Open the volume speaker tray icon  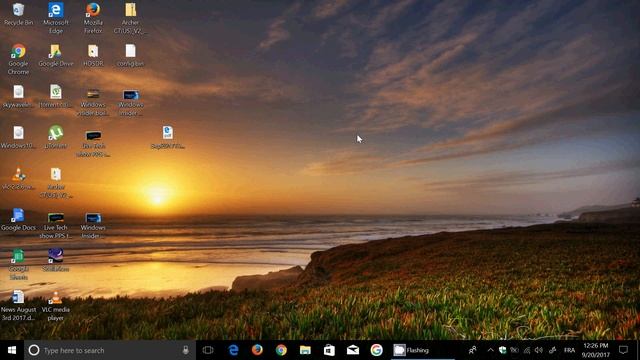(x=539, y=350)
